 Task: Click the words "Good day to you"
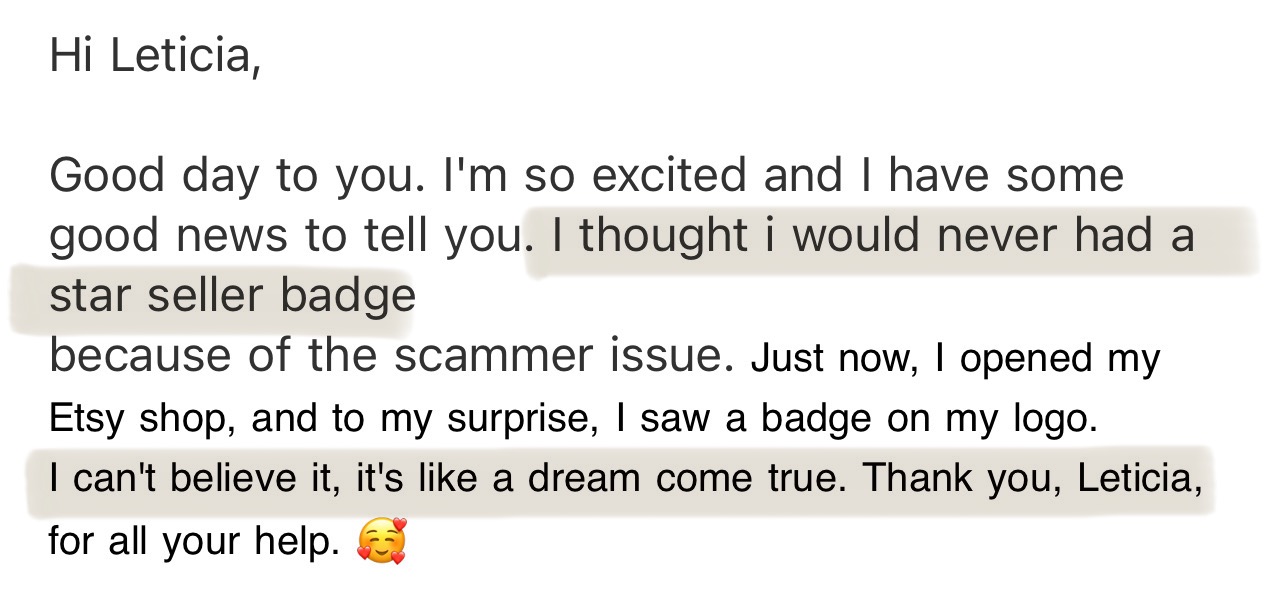coord(230,178)
